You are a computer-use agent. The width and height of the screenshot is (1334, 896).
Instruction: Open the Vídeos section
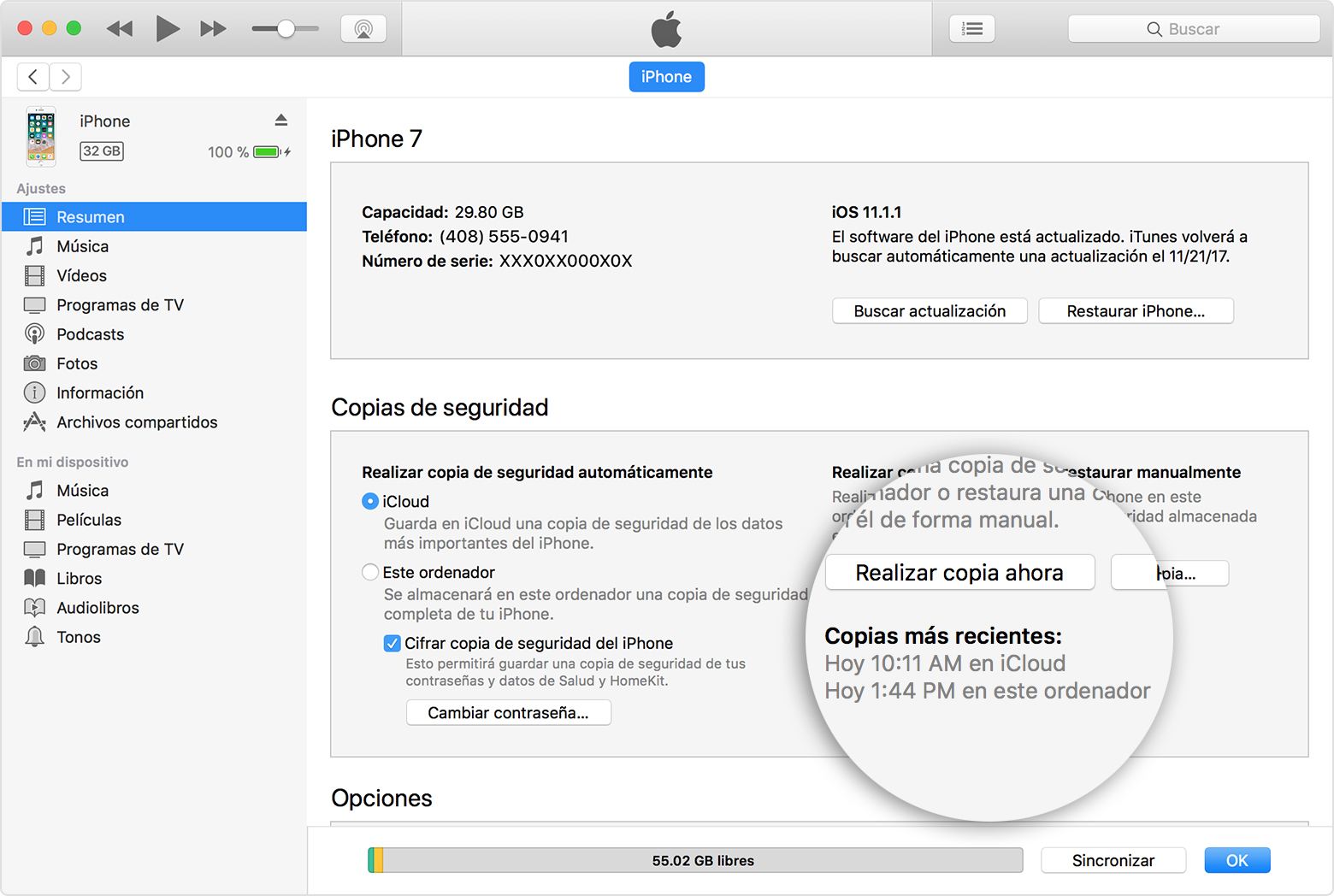click(154, 275)
